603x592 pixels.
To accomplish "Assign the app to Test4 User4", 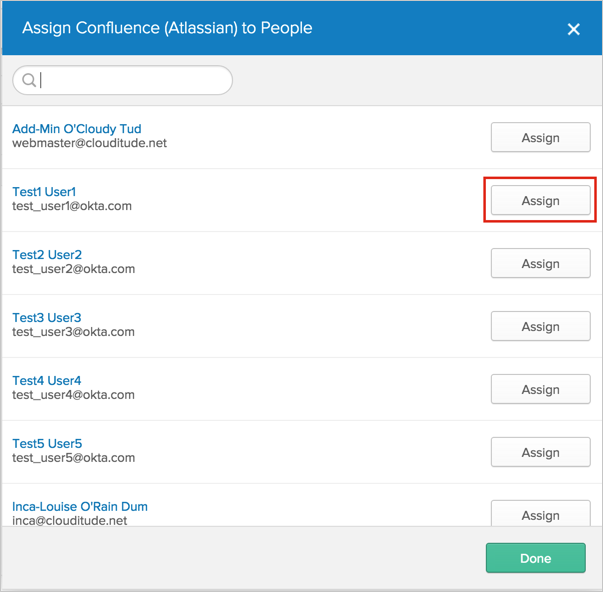I will click(540, 390).
